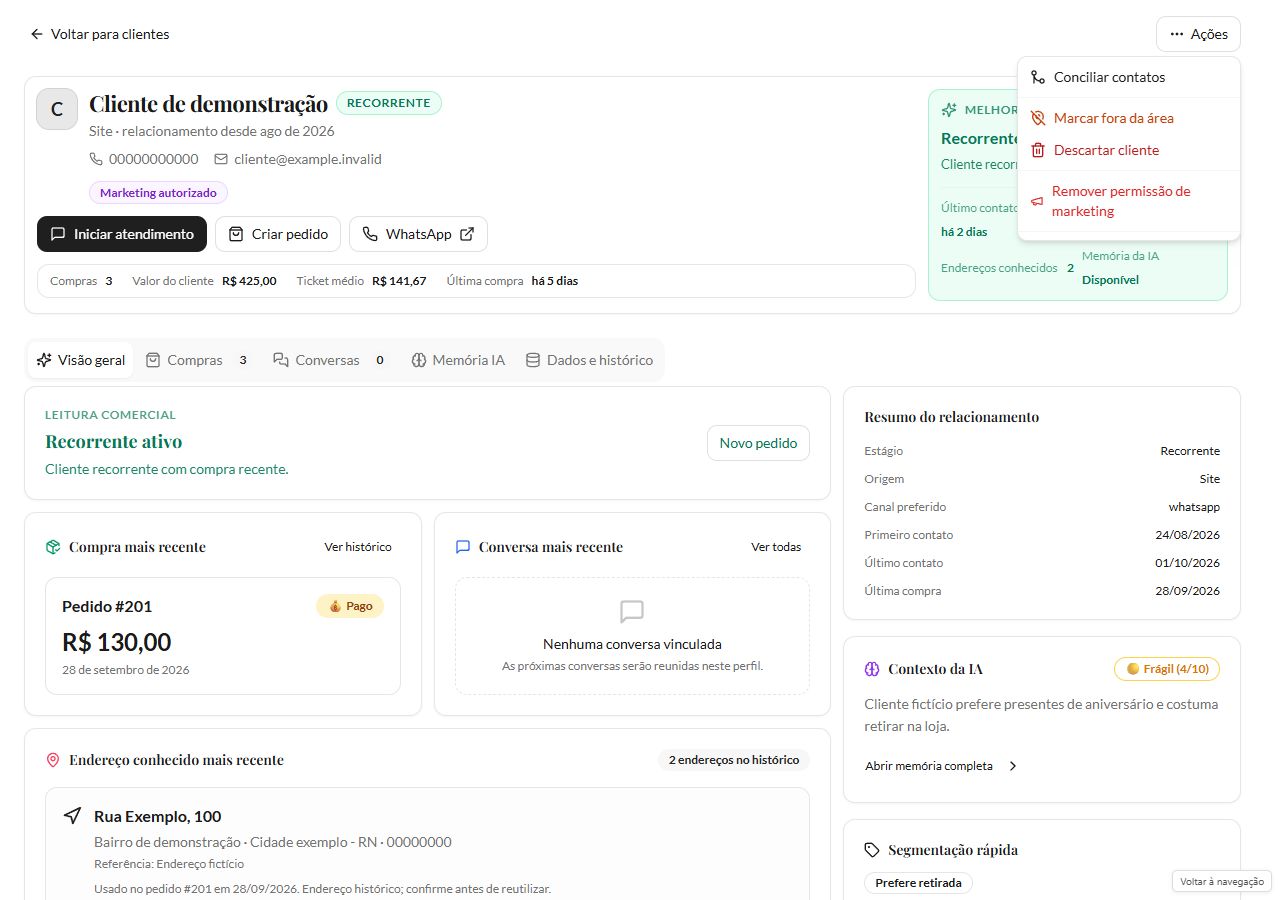Image resolution: width=1280 pixels, height=900 pixels.
Task: Choose Marcar fora da área from menu
Action: click(x=1129, y=118)
